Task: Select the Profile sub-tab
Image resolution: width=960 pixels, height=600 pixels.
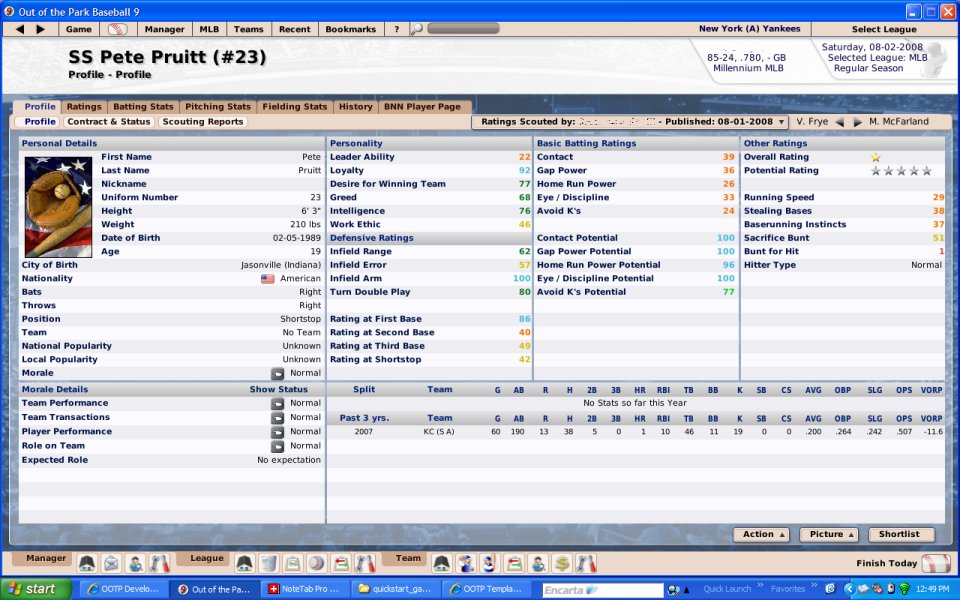Action: click(x=39, y=122)
